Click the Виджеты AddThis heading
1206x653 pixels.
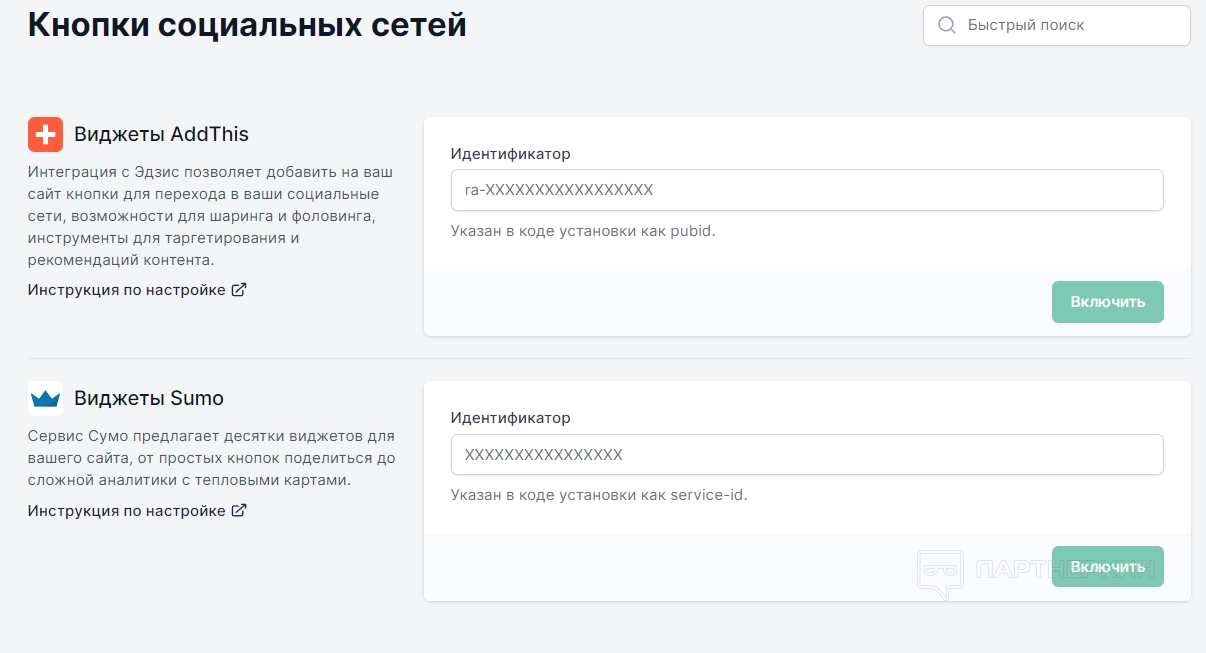coord(161,134)
